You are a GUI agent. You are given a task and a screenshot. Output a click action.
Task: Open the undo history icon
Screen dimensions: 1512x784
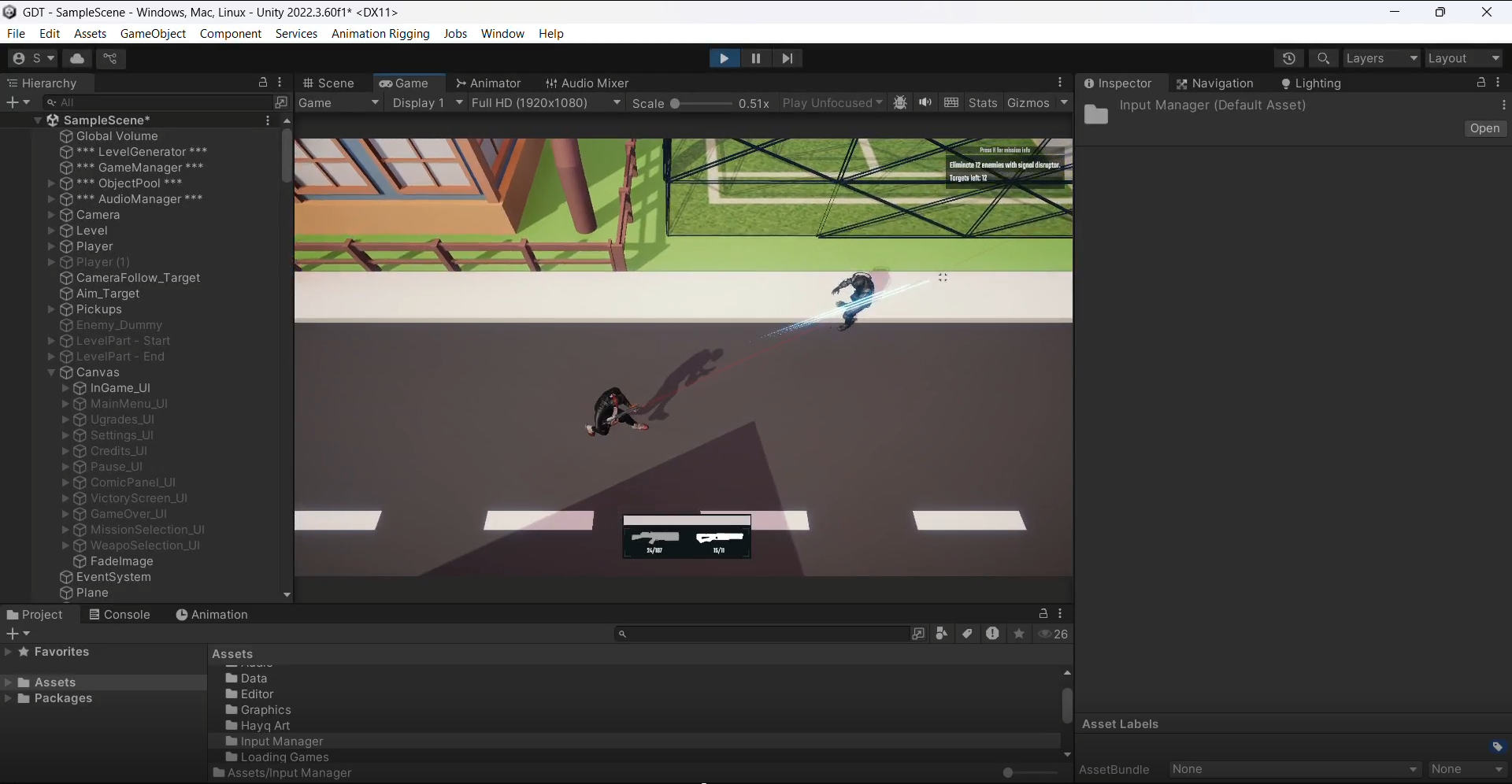pos(1289,58)
